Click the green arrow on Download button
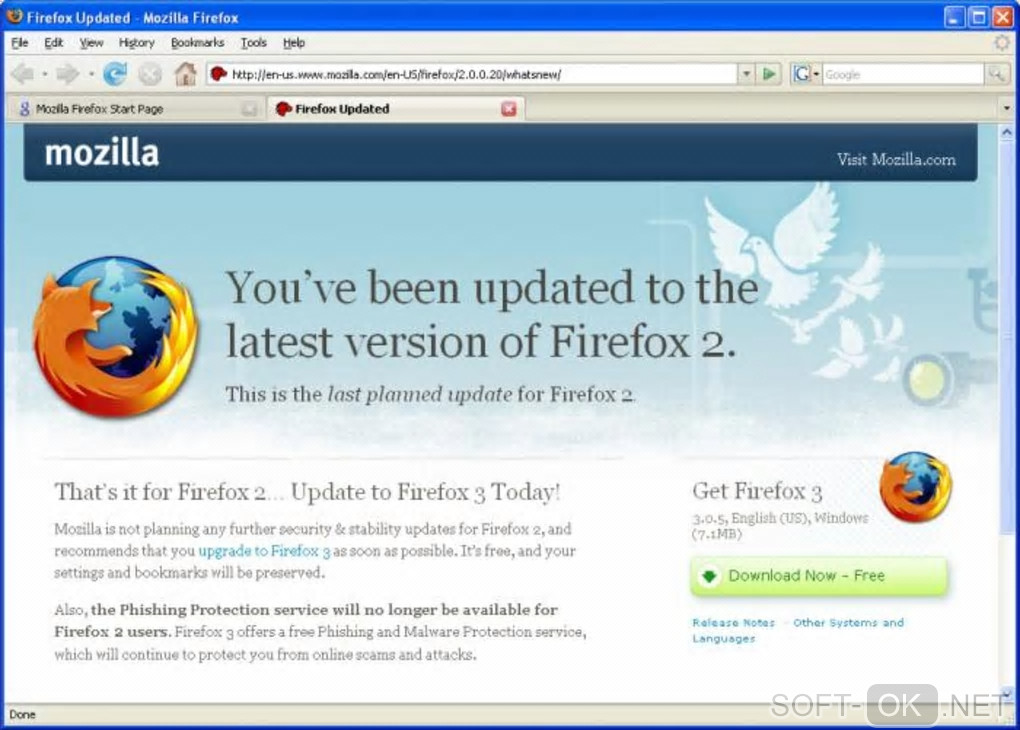The width and height of the screenshot is (1020, 730). point(709,576)
